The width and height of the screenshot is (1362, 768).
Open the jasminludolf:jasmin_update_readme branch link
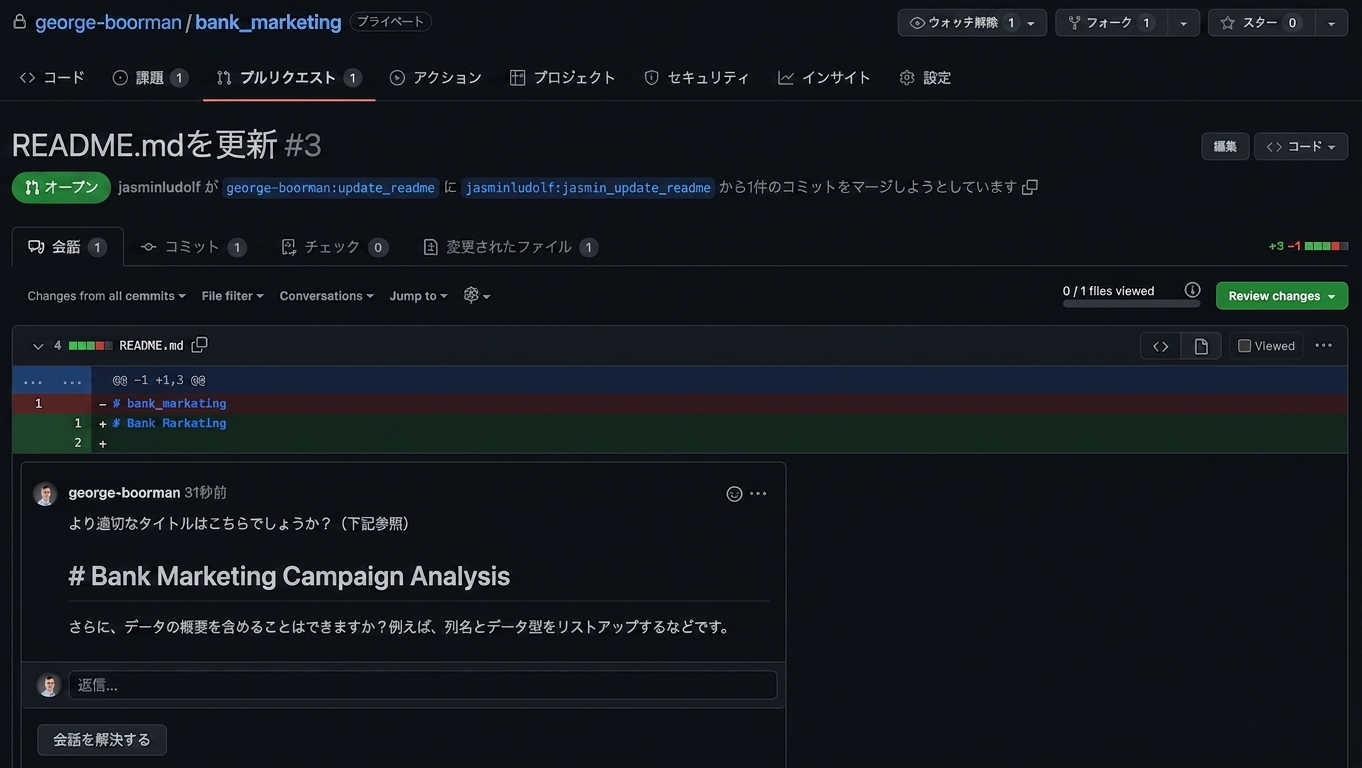coord(588,187)
